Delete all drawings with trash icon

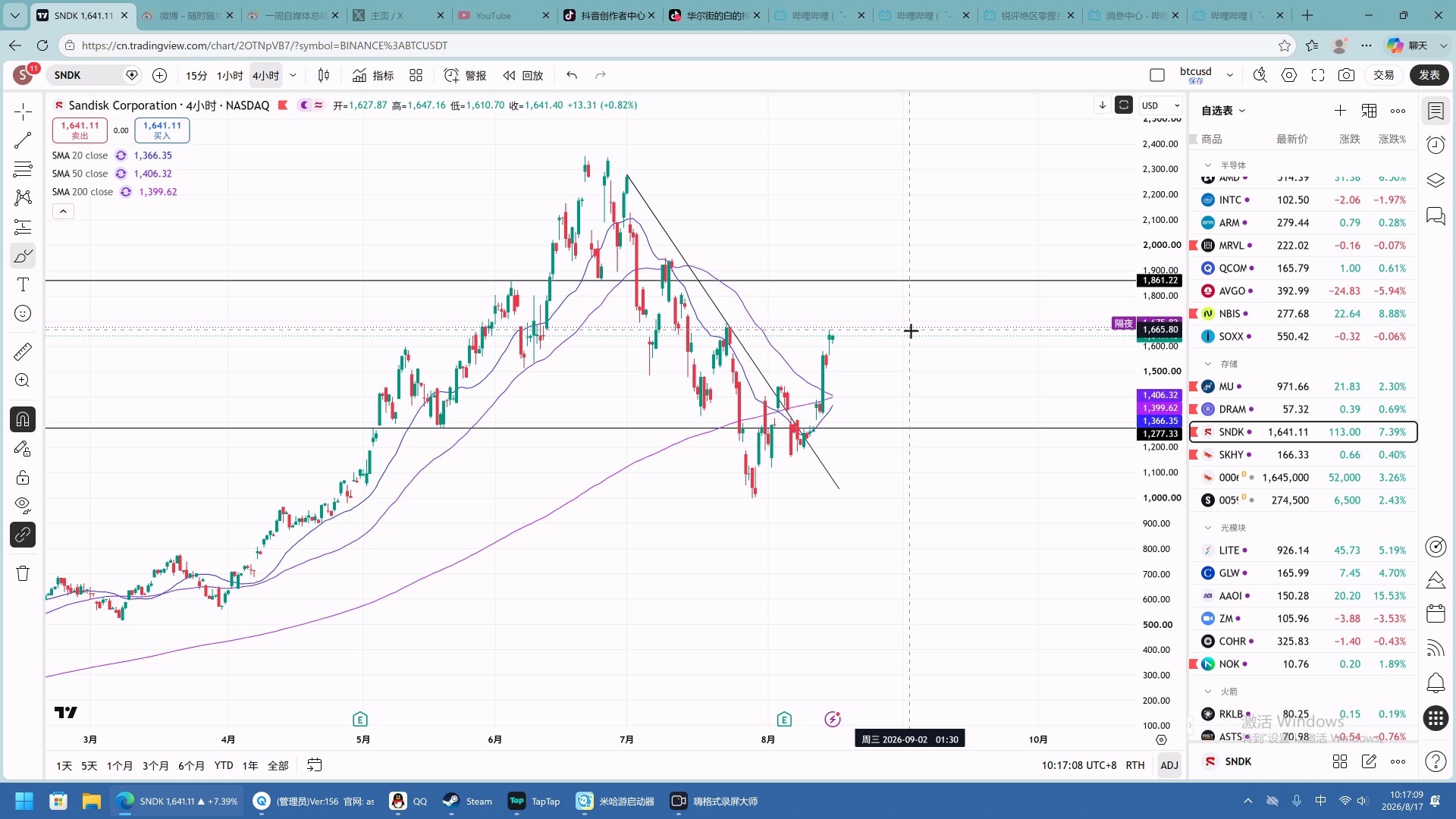point(23,573)
